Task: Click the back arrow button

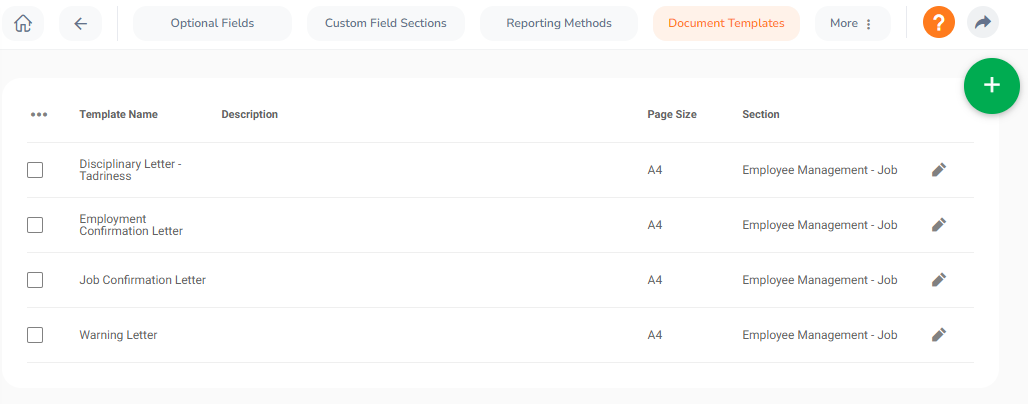Action: pos(80,23)
